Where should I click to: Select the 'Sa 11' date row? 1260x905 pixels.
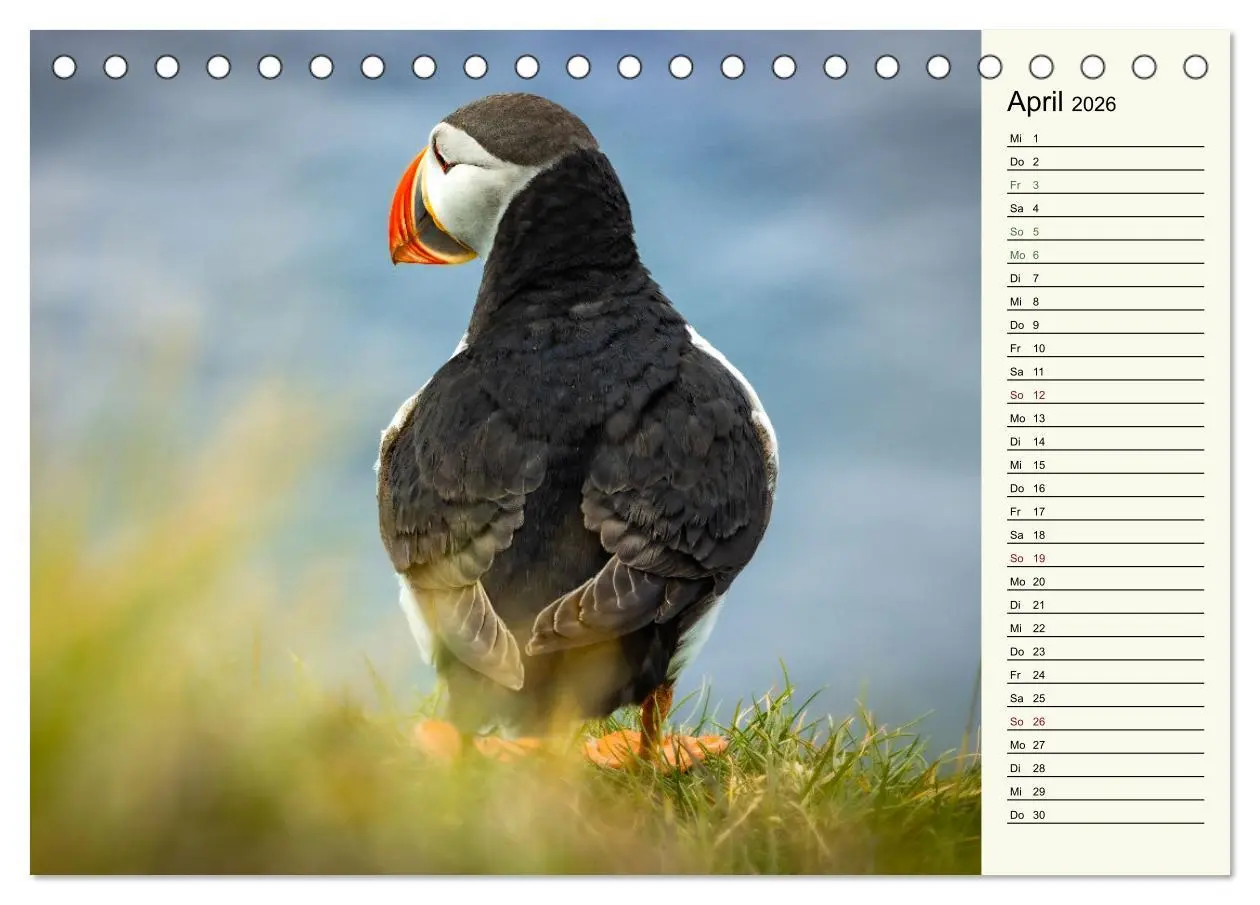1105,371
